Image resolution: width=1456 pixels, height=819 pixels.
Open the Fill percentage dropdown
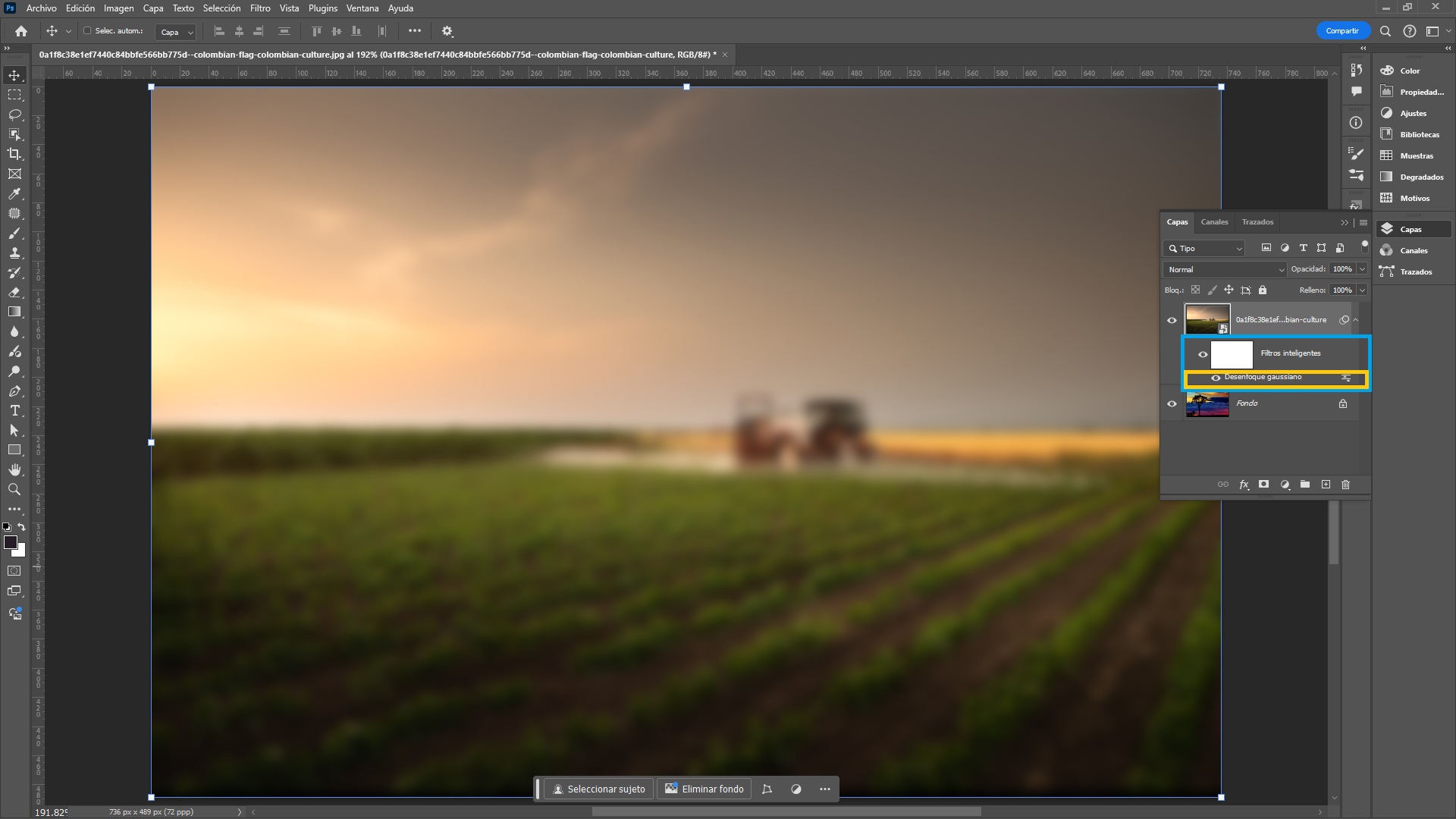point(1362,290)
